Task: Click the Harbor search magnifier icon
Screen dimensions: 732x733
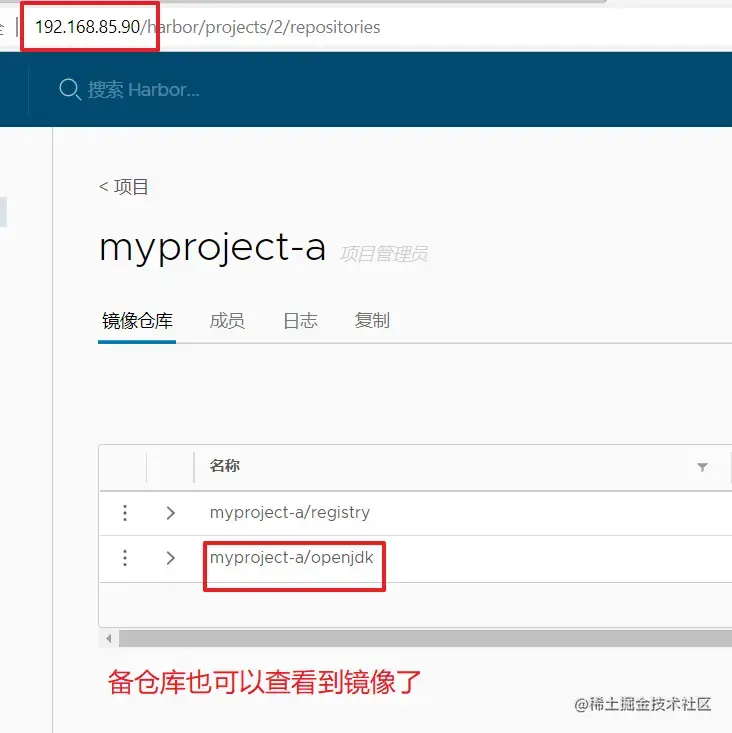Action: pyautogui.click(x=70, y=89)
